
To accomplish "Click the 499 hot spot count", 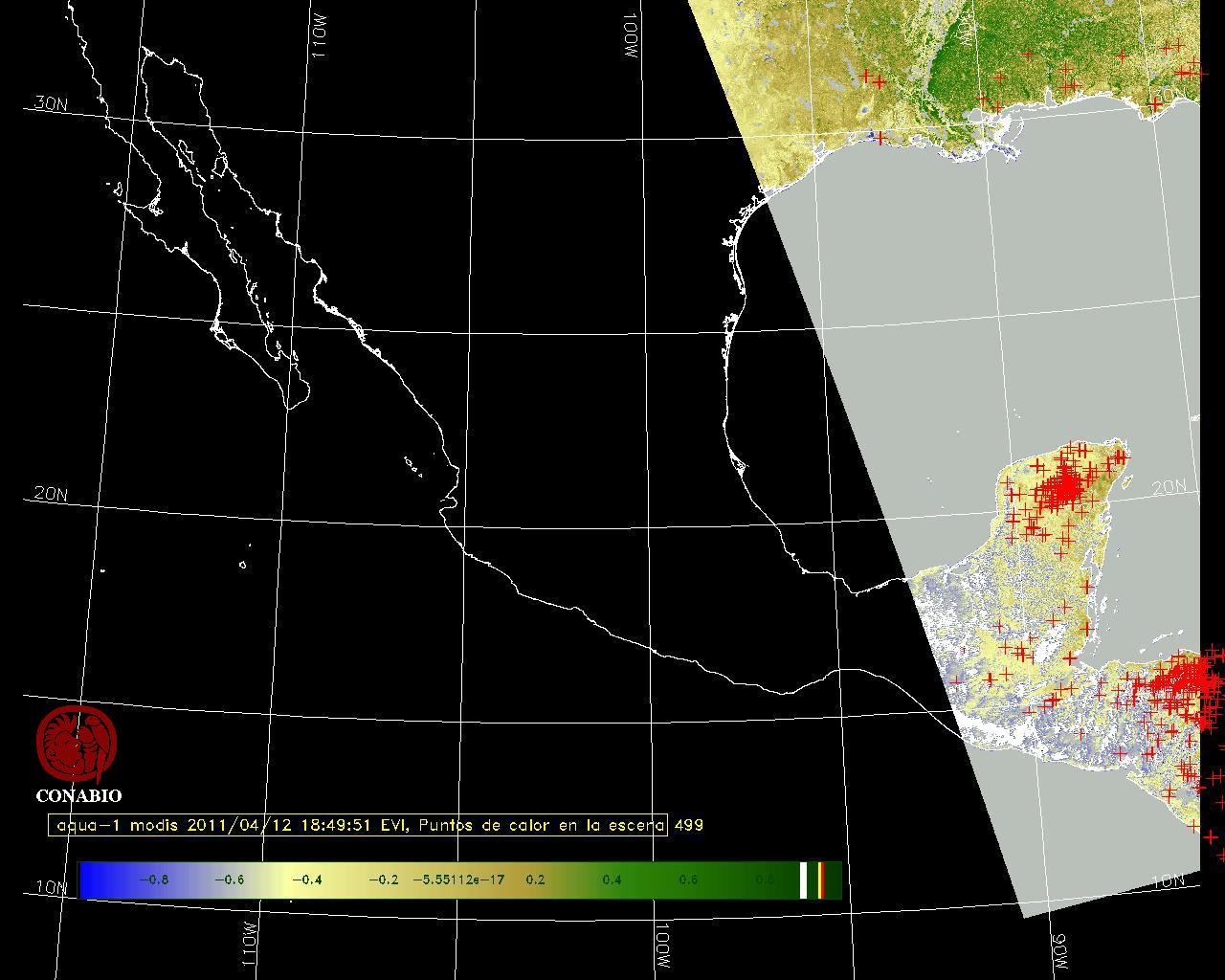I will [x=689, y=825].
